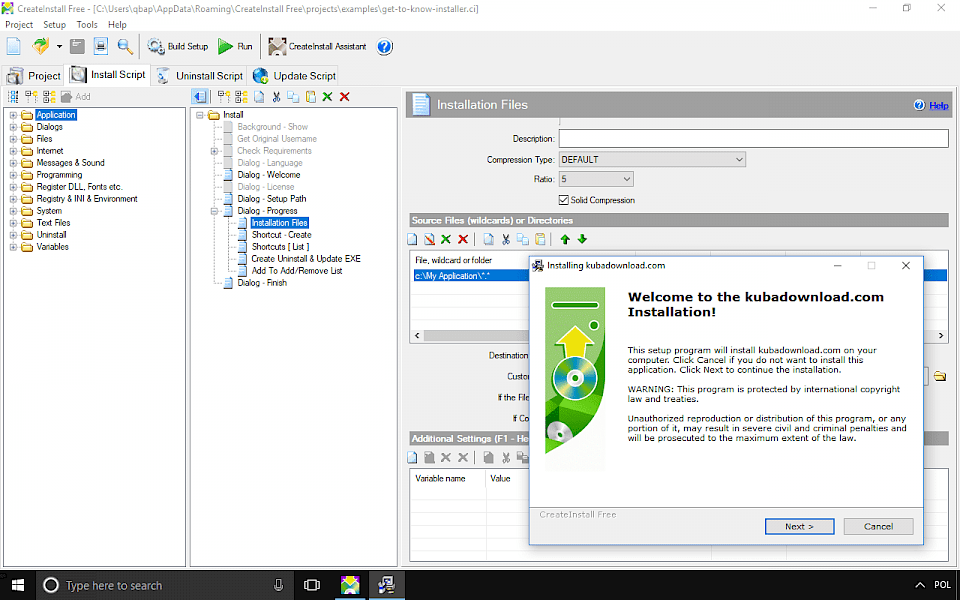Open the dropdown arrow next to Open folder icon
The width and height of the screenshot is (960, 600).
(x=59, y=47)
